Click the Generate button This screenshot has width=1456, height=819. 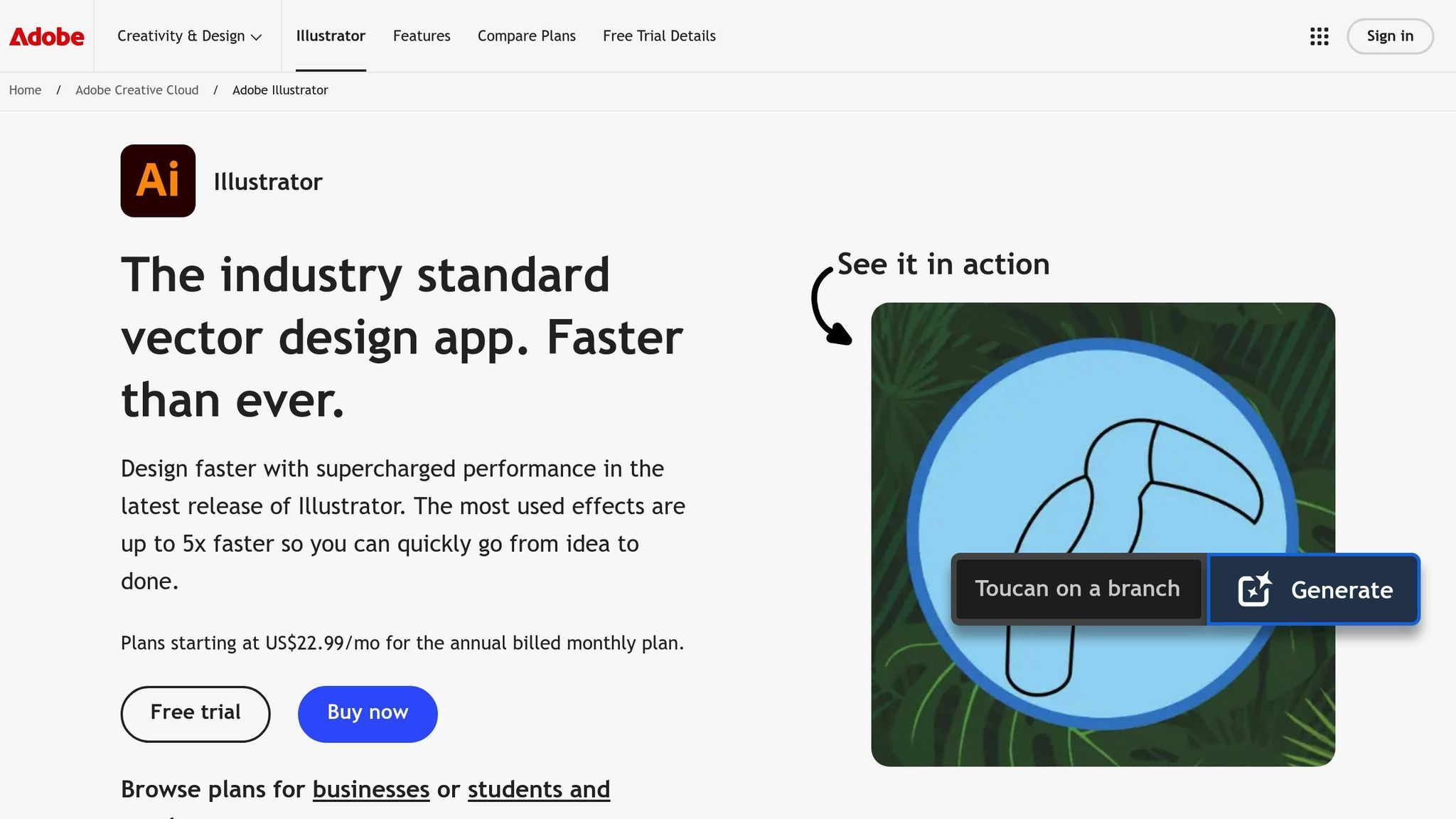point(1313,589)
